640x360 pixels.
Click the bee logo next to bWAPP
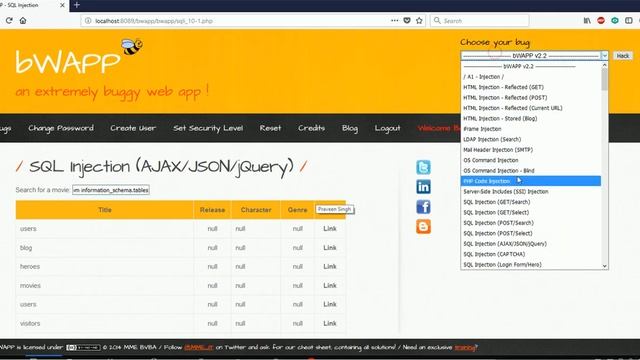point(131,47)
